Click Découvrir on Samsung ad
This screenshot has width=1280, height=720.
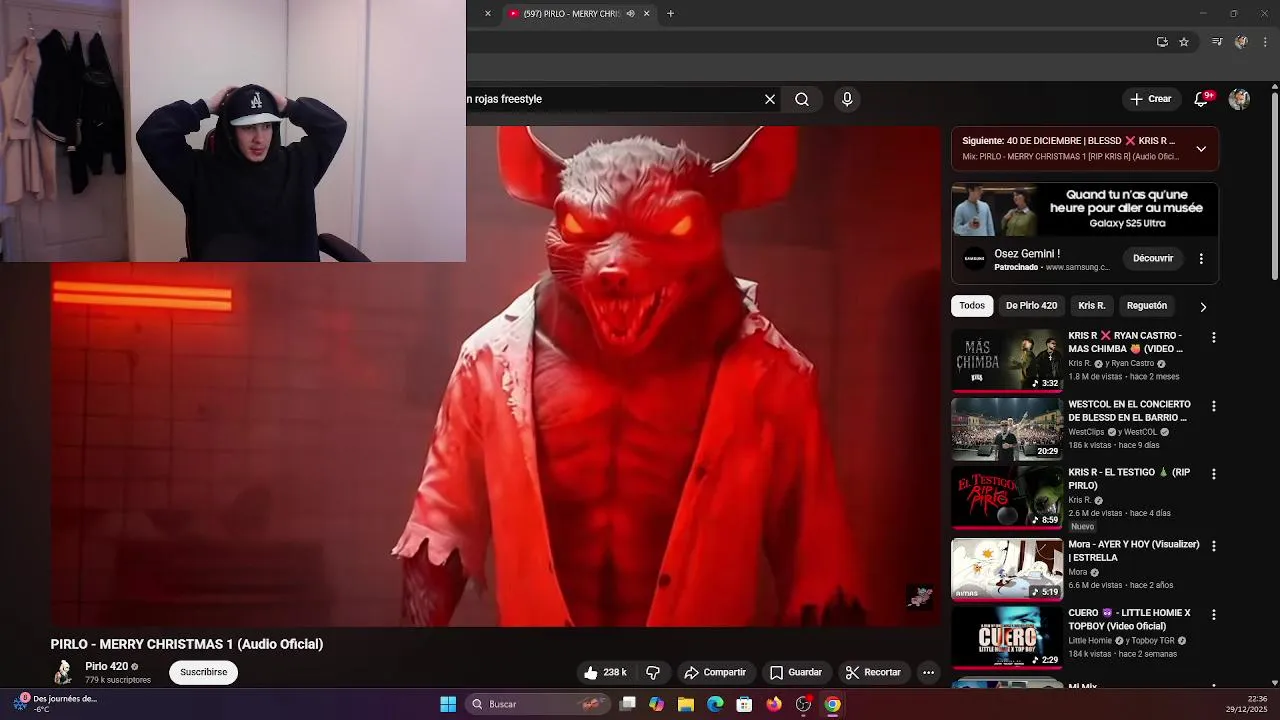tap(1153, 258)
